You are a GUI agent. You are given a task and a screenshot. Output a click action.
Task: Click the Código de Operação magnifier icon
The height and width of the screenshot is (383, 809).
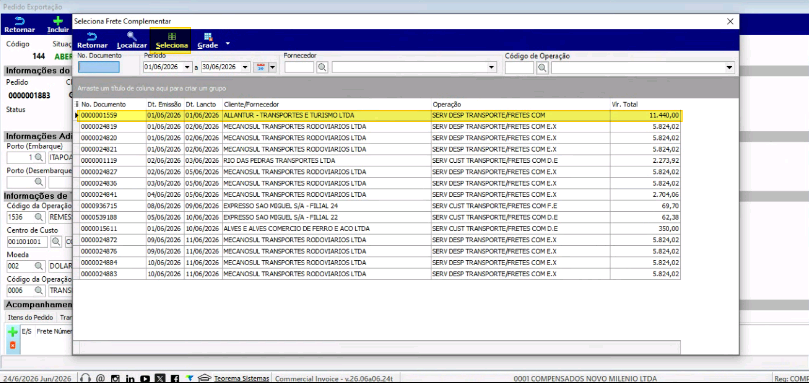click(x=542, y=67)
